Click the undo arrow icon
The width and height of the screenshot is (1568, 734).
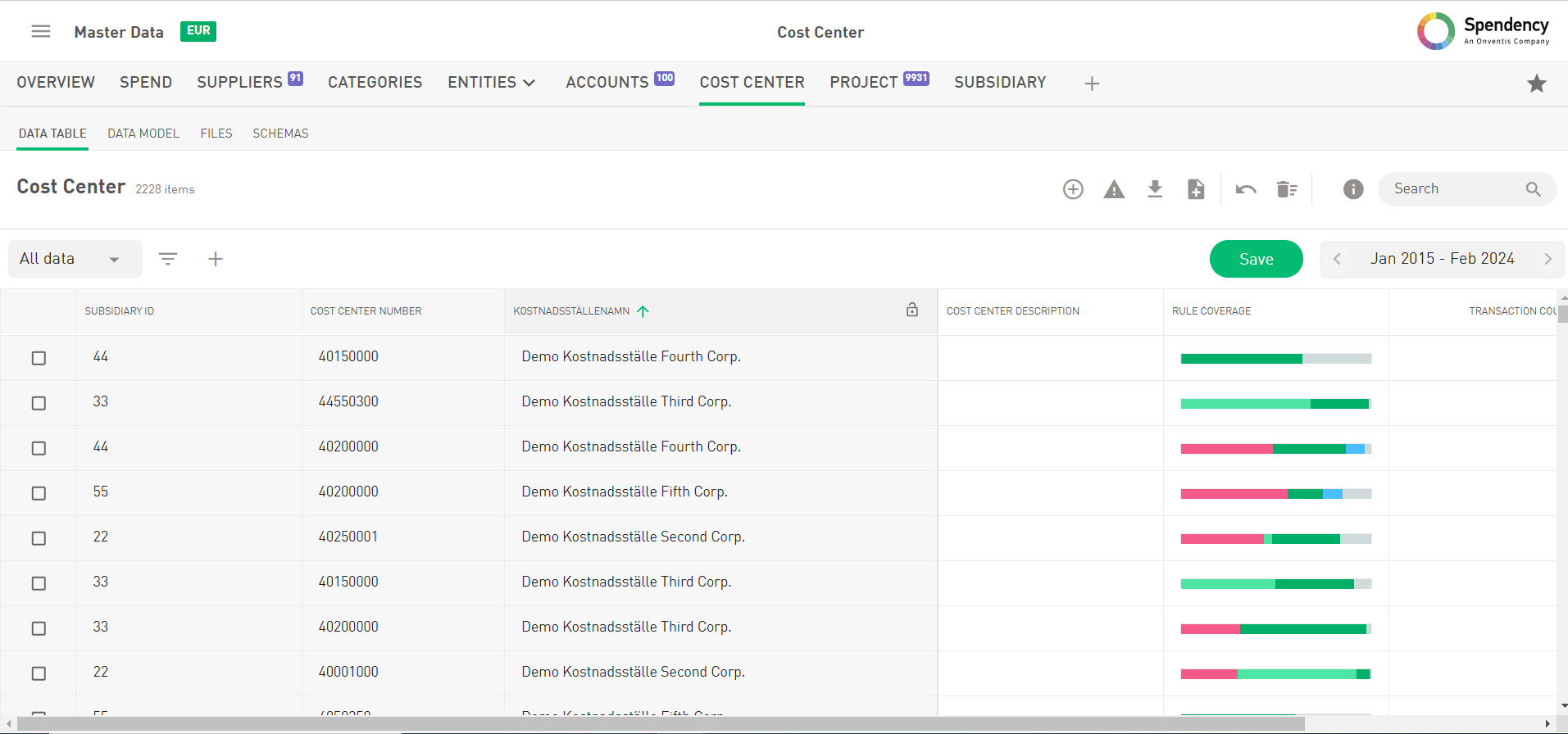pyautogui.click(x=1246, y=189)
